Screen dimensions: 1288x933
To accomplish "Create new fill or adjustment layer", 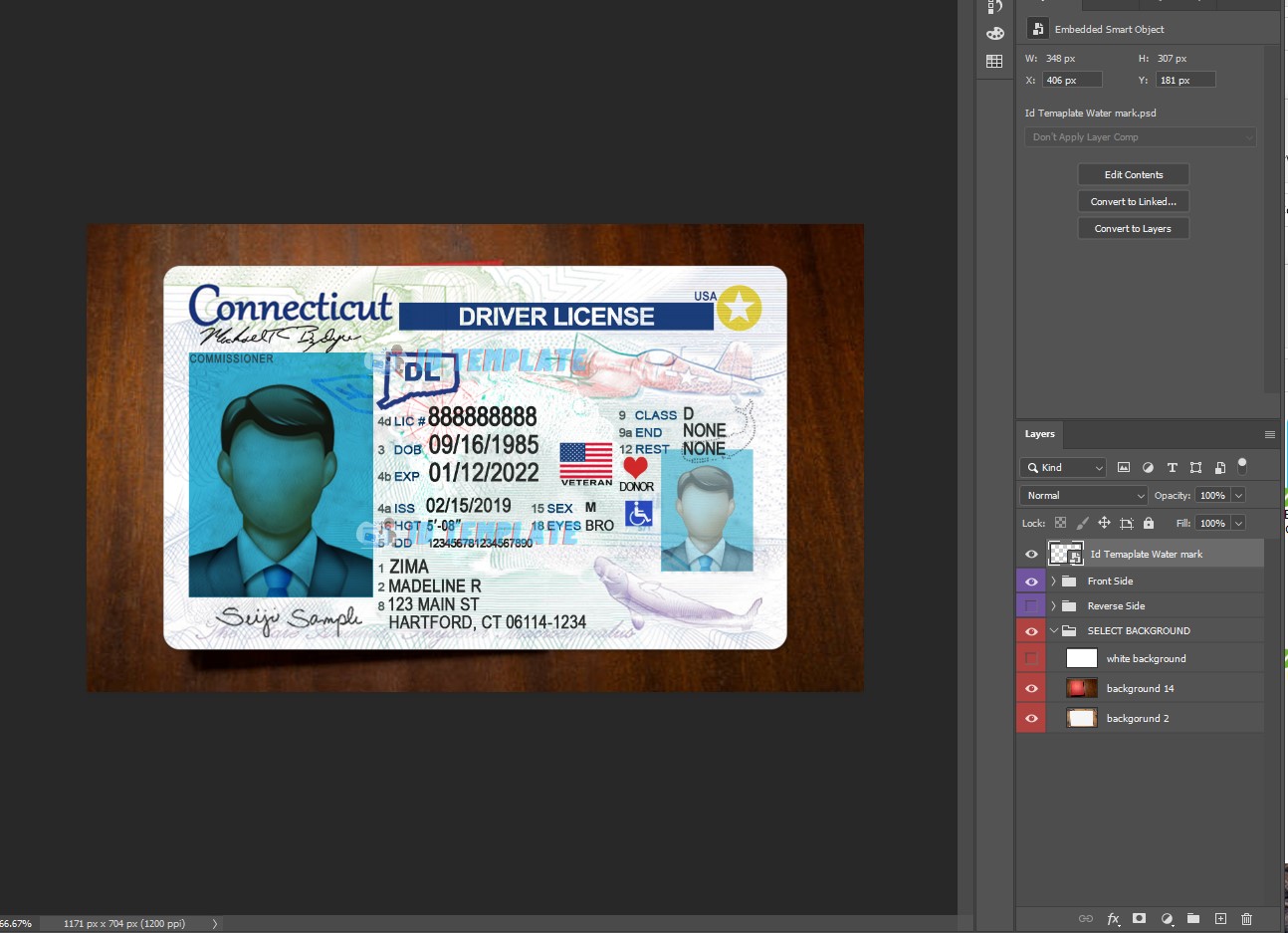I will click(1167, 919).
